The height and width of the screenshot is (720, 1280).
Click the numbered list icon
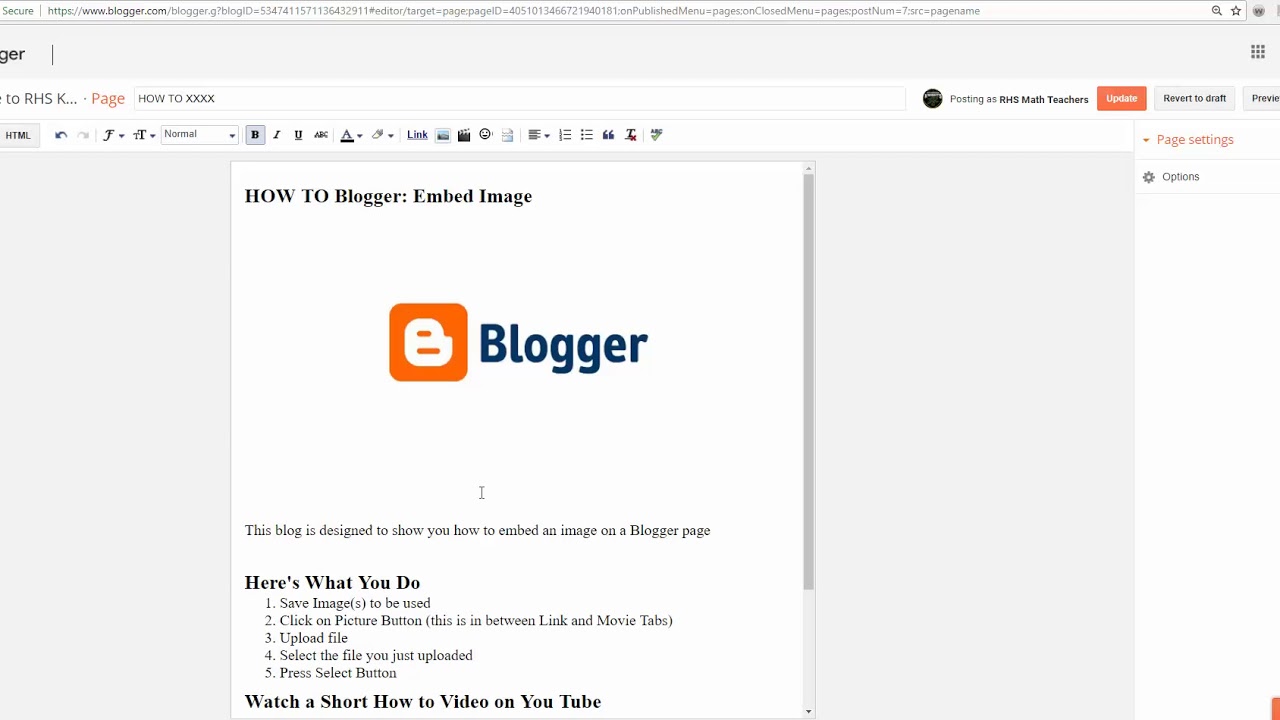[565, 135]
